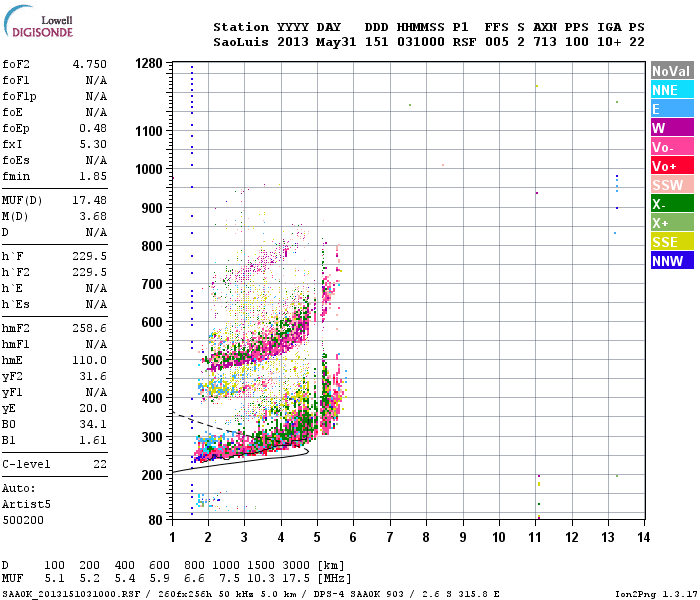The width and height of the screenshot is (700, 600).
Task: Click the B0 value 34.1
Action: (x=93, y=424)
